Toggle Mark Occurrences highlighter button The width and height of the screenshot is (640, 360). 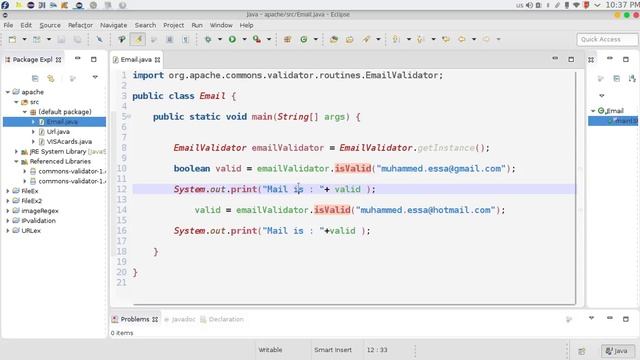point(138,40)
